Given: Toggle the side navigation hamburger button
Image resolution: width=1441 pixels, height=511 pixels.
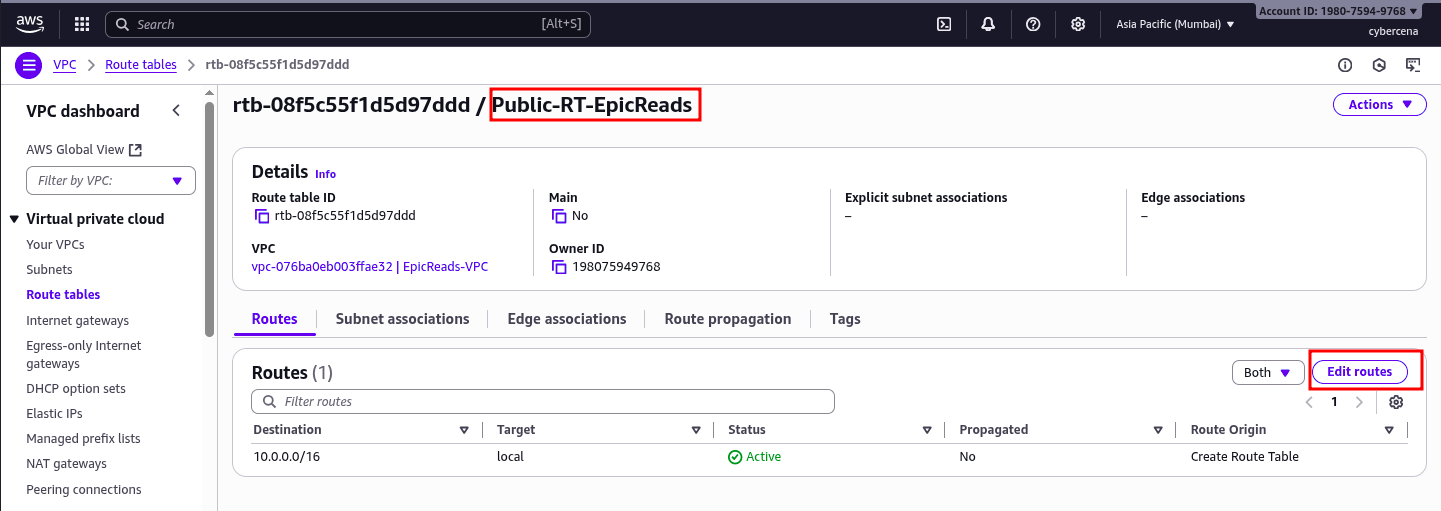Looking at the screenshot, I should pos(28,65).
